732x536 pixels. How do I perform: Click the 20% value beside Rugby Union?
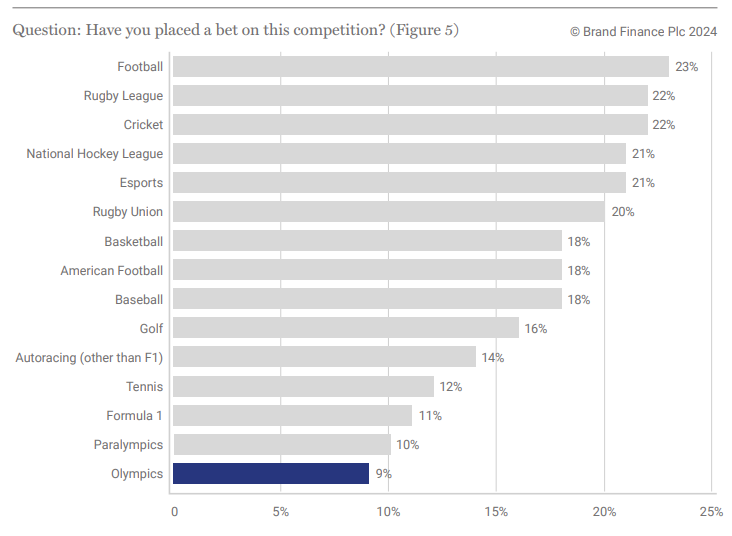622,212
